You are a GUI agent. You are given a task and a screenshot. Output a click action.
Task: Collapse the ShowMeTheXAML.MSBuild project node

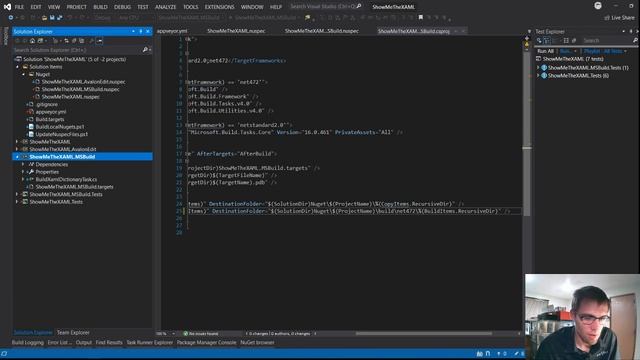(17, 157)
